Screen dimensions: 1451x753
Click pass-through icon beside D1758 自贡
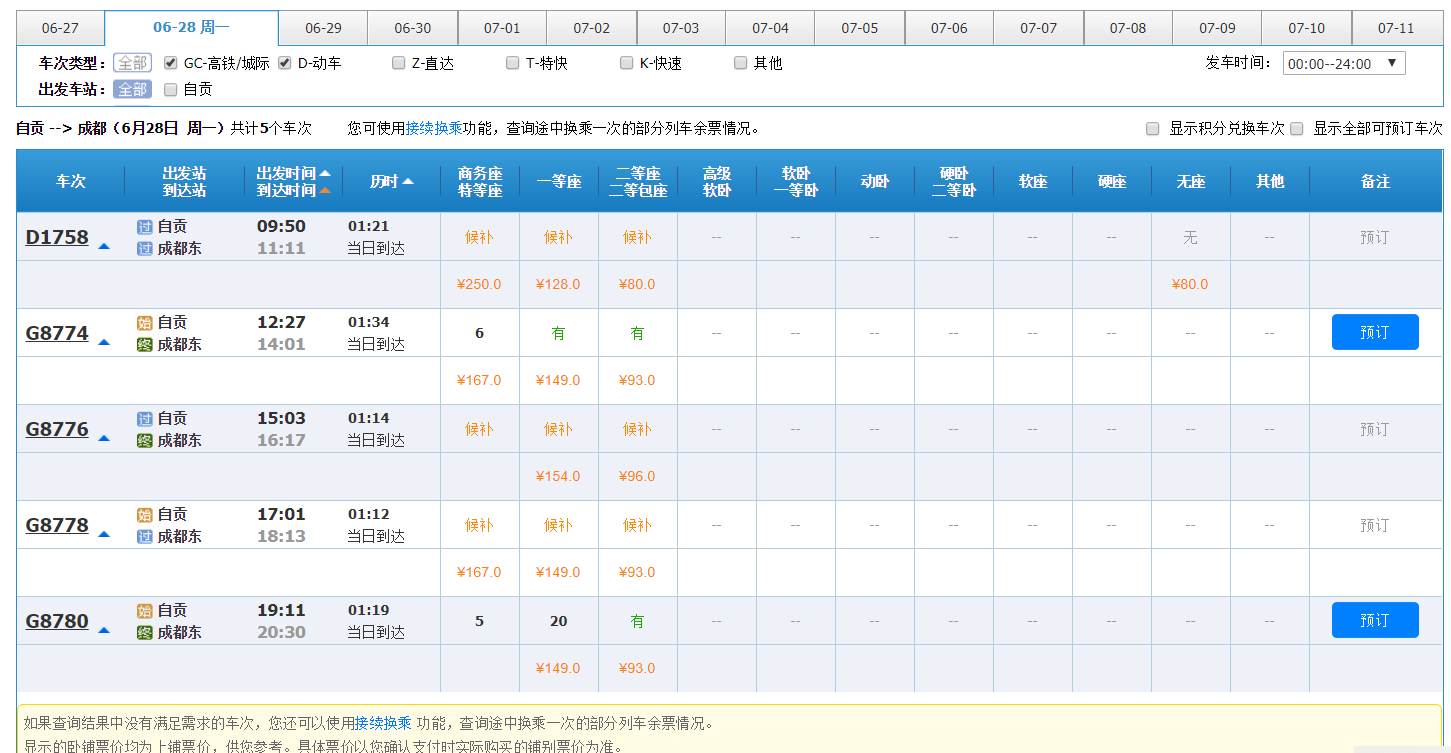145,227
